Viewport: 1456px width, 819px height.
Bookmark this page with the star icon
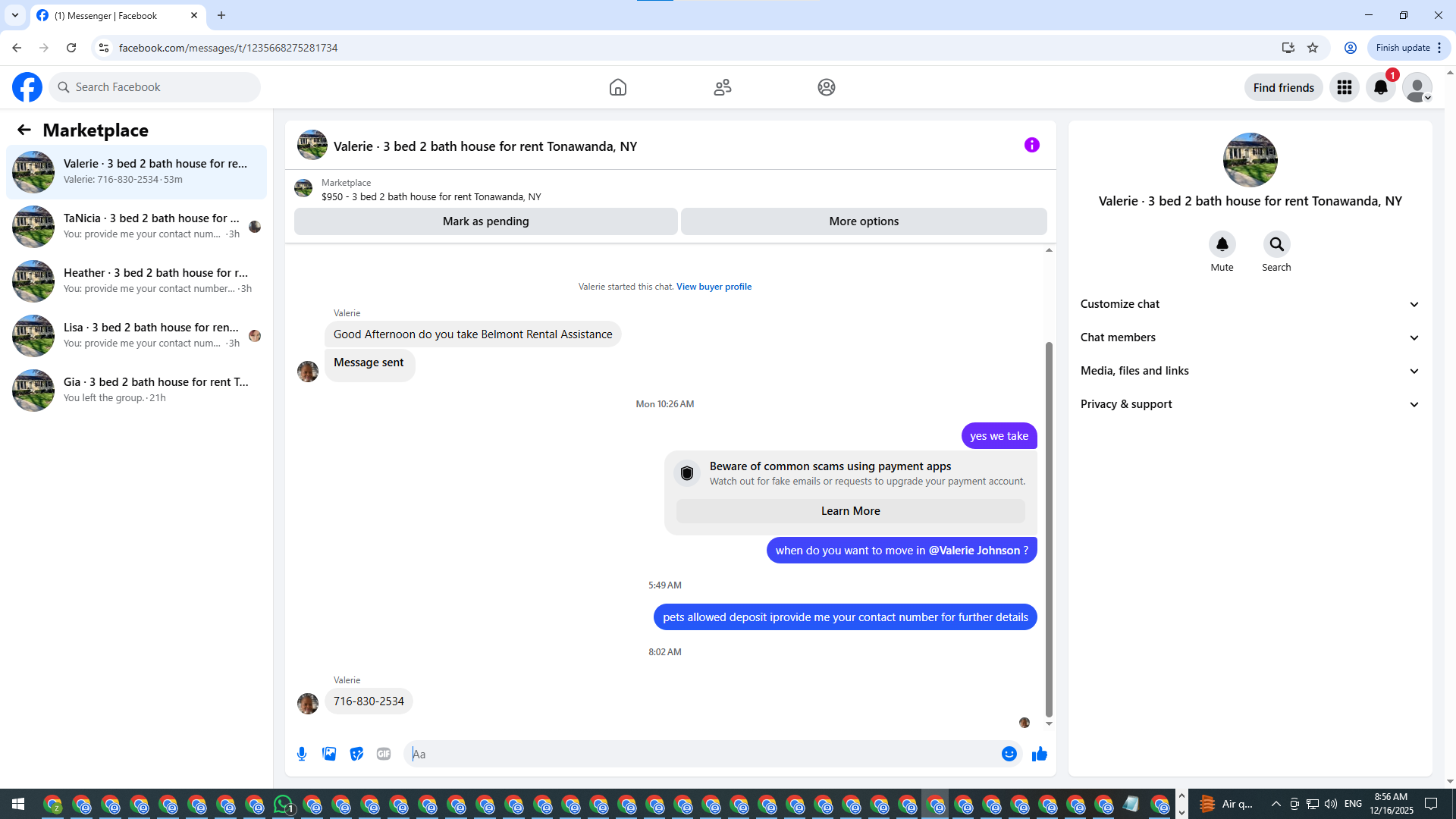[1313, 48]
